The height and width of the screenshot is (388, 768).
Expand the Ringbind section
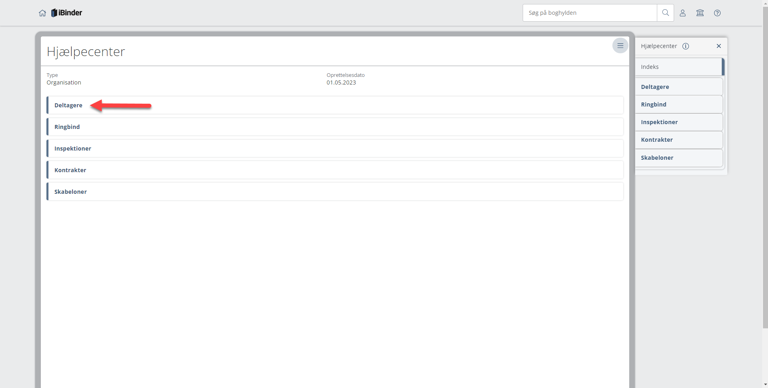[x=335, y=127]
